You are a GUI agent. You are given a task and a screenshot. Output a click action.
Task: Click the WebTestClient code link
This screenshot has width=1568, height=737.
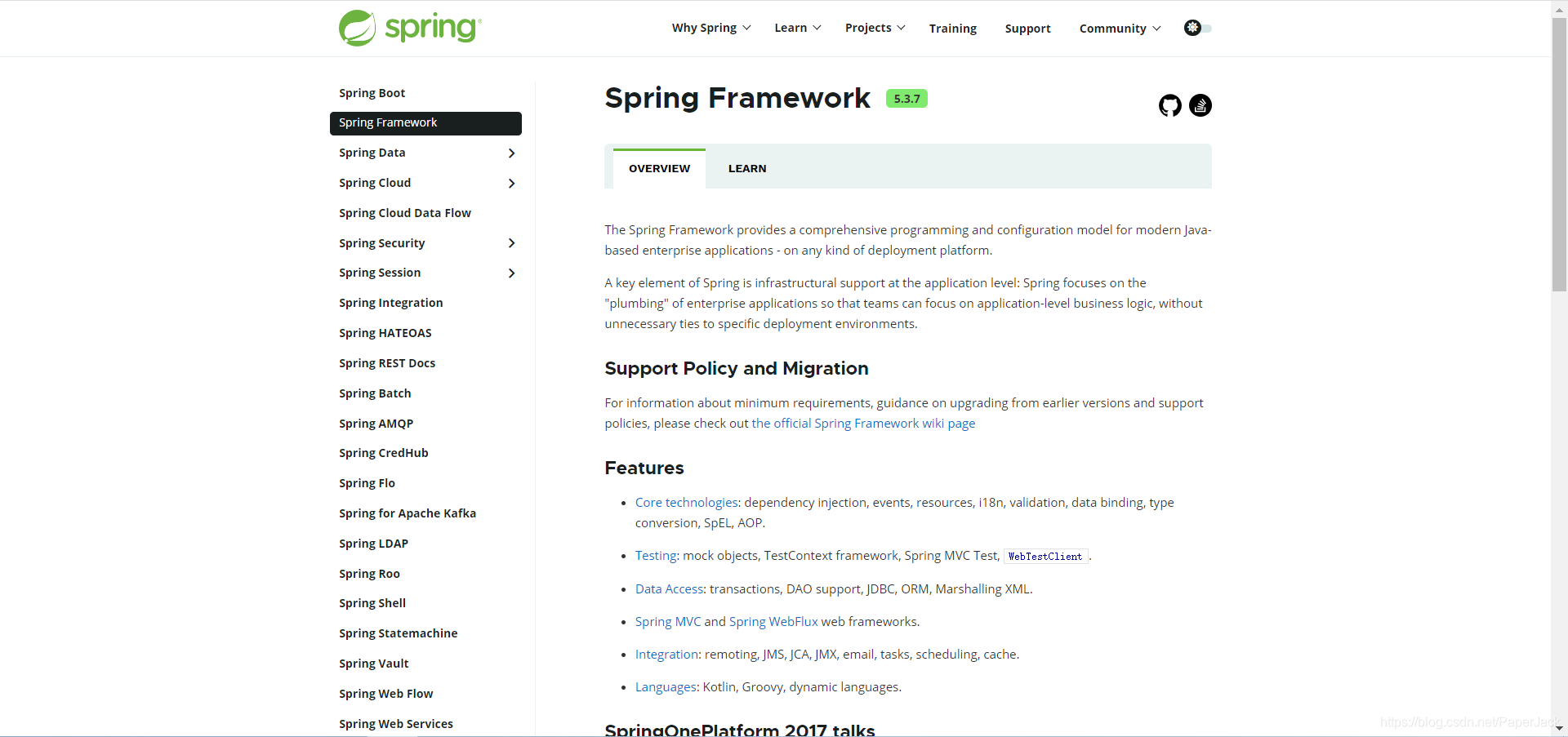pos(1045,557)
